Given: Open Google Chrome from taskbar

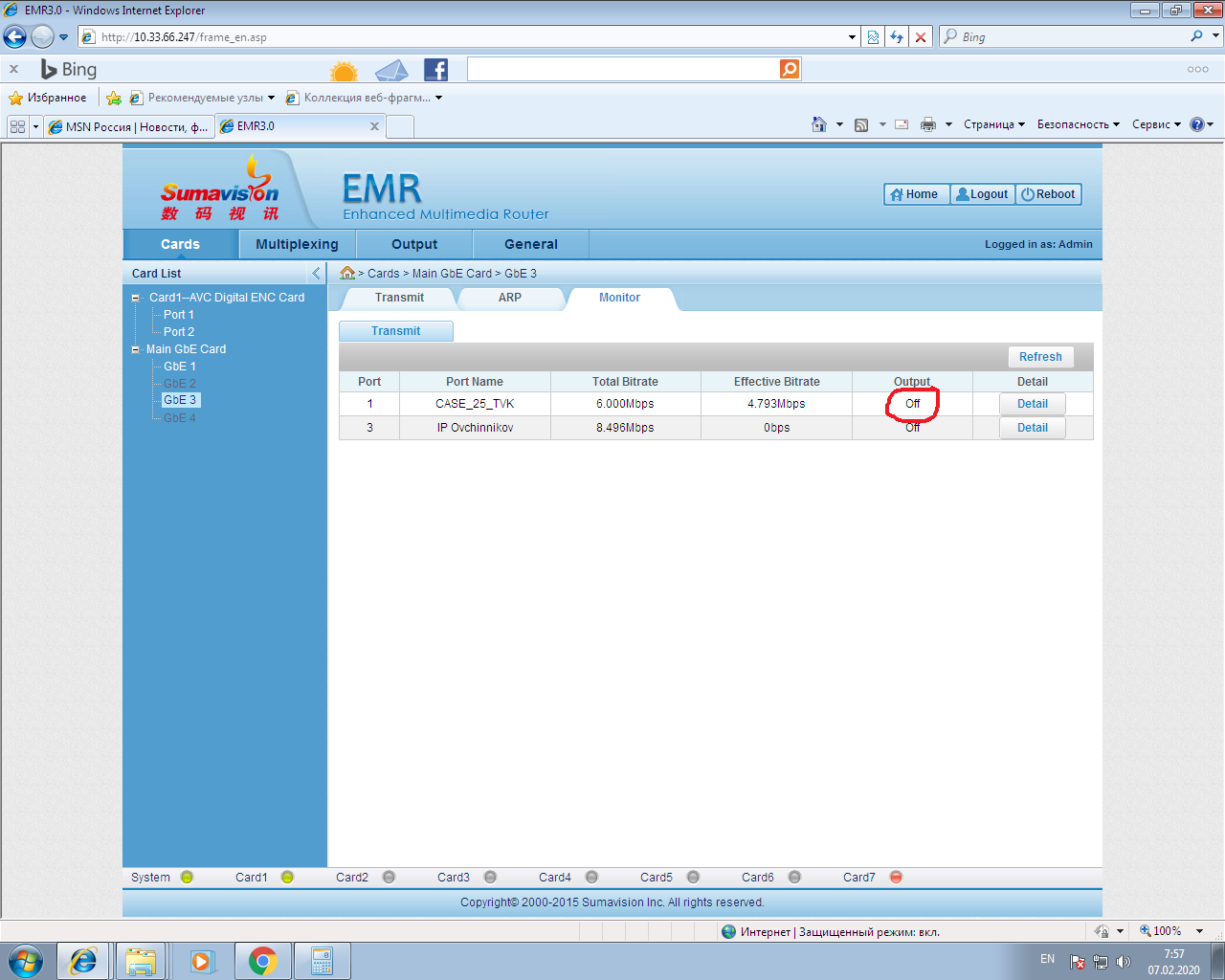Looking at the screenshot, I should [262, 961].
